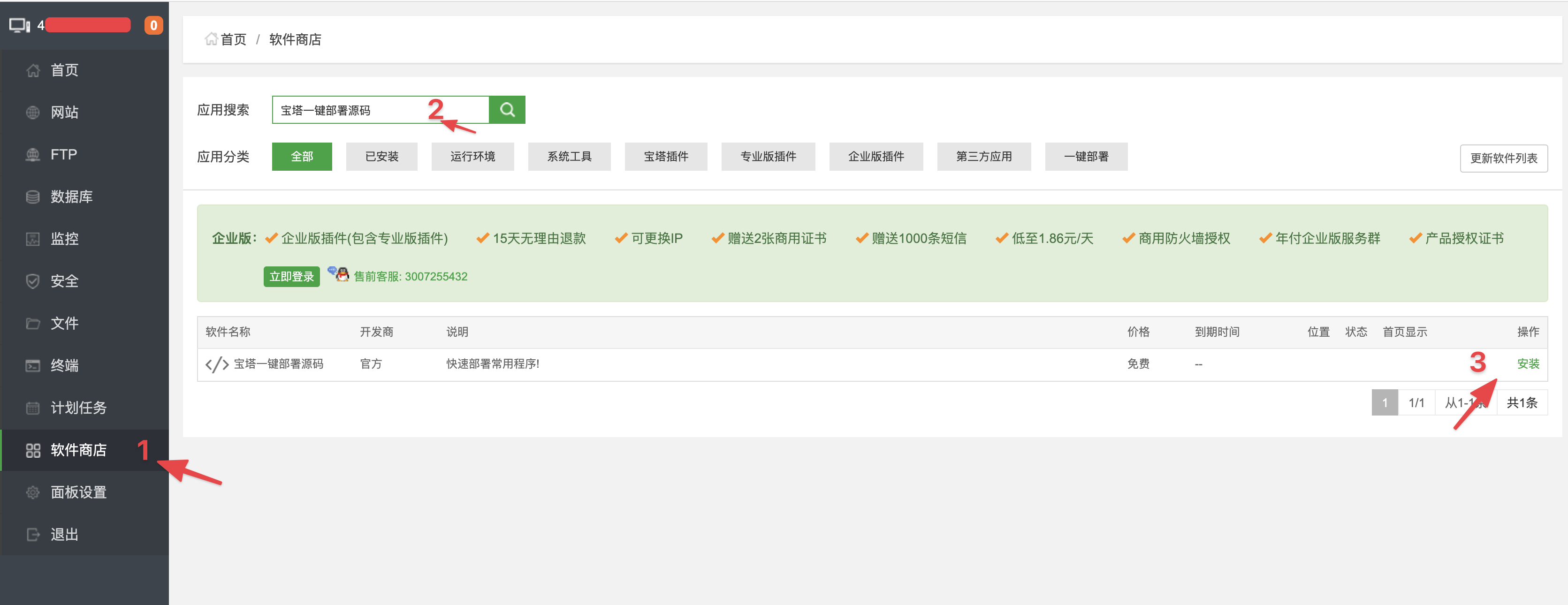Select 退出 to log out
Screen dimensions: 1568x605
[84, 534]
